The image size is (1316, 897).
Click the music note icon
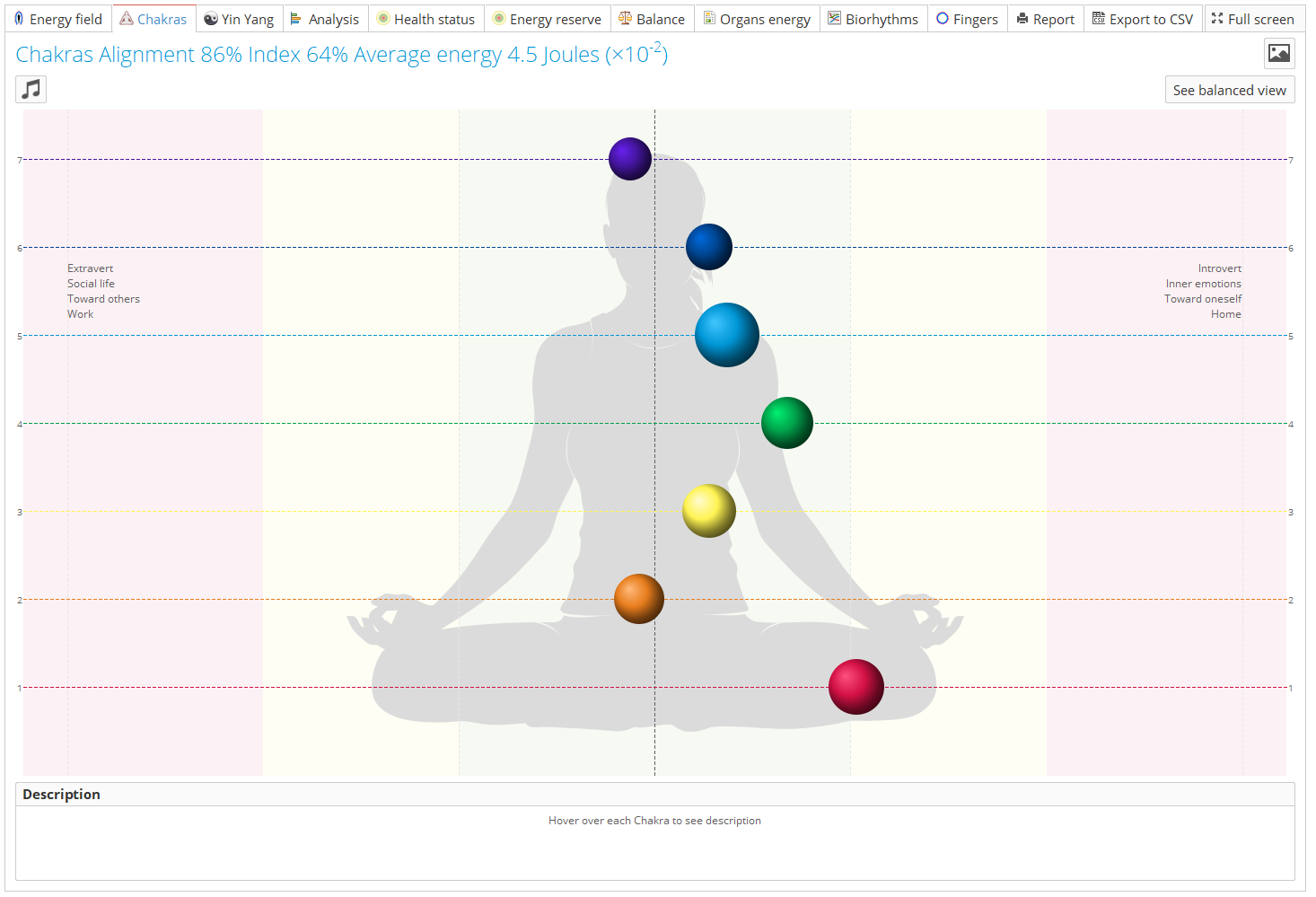click(x=30, y=89)
